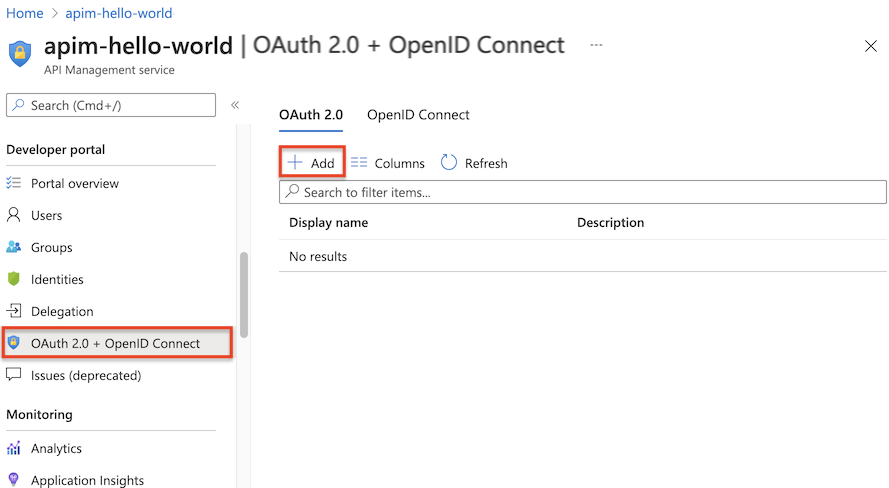Screen dimensions: 889x488
Task: Click the Portal overview icon
Action: point(14,183)
